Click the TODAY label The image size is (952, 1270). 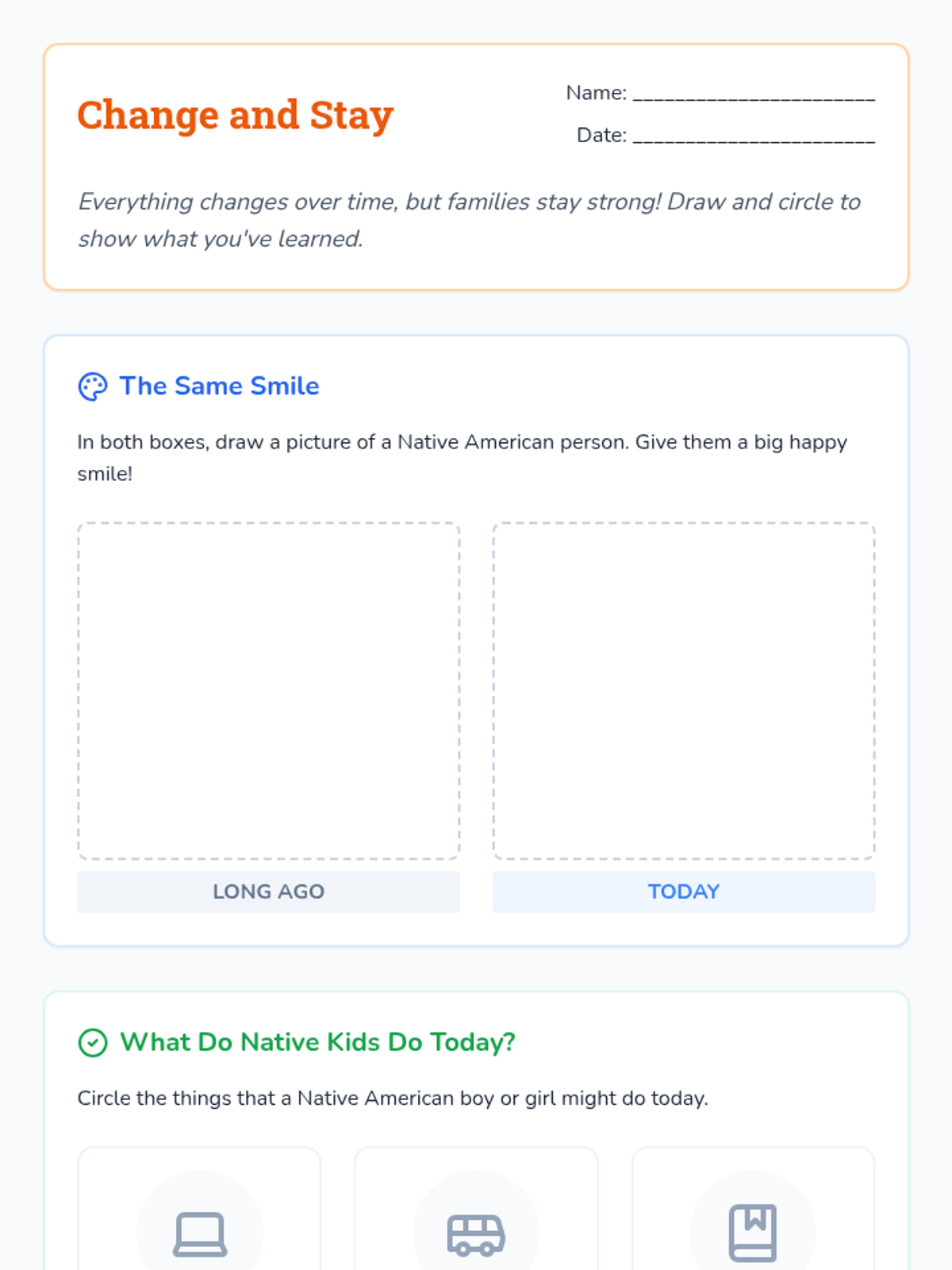point(684,891)
